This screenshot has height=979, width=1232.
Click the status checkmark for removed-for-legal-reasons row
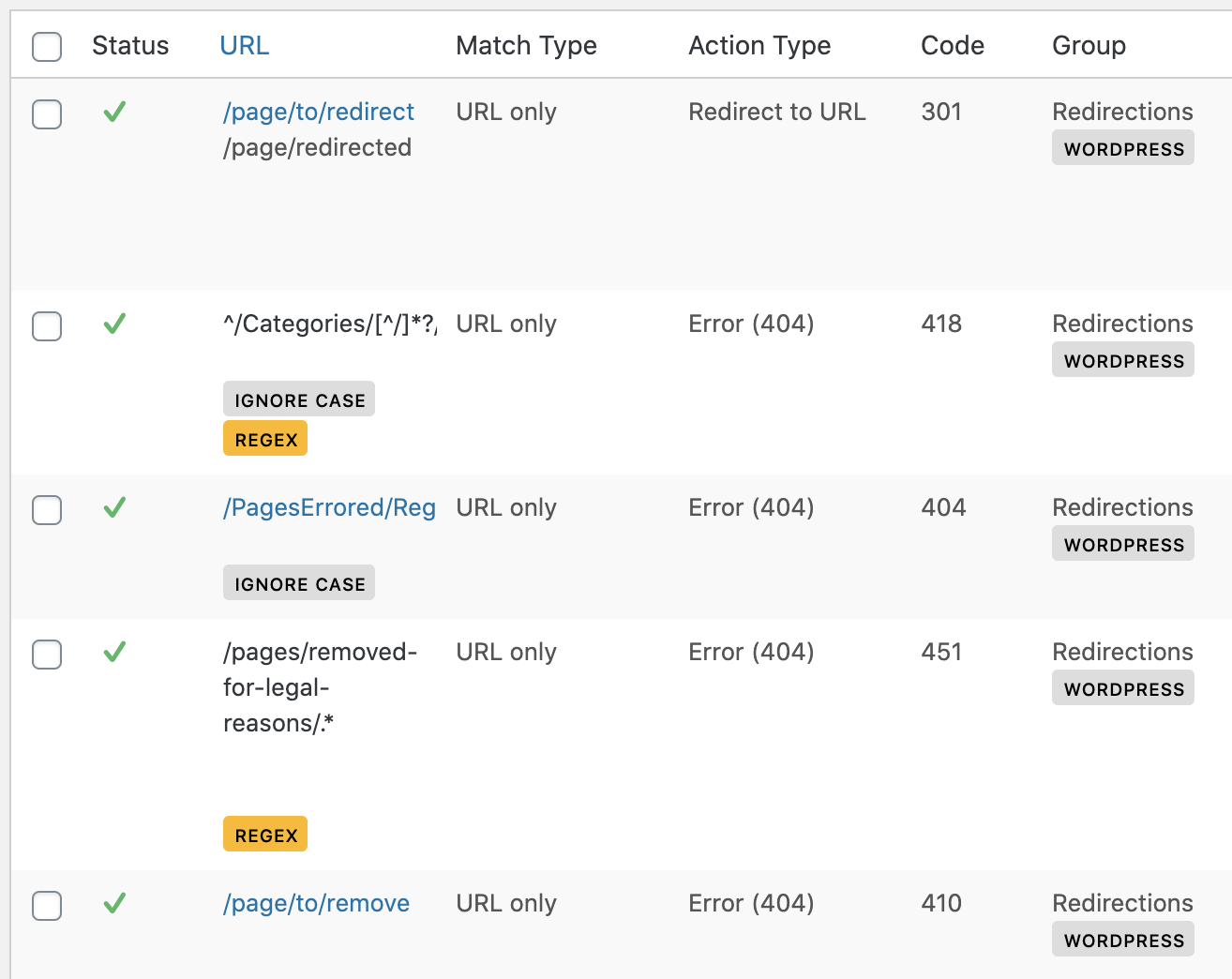click(114, 653)
